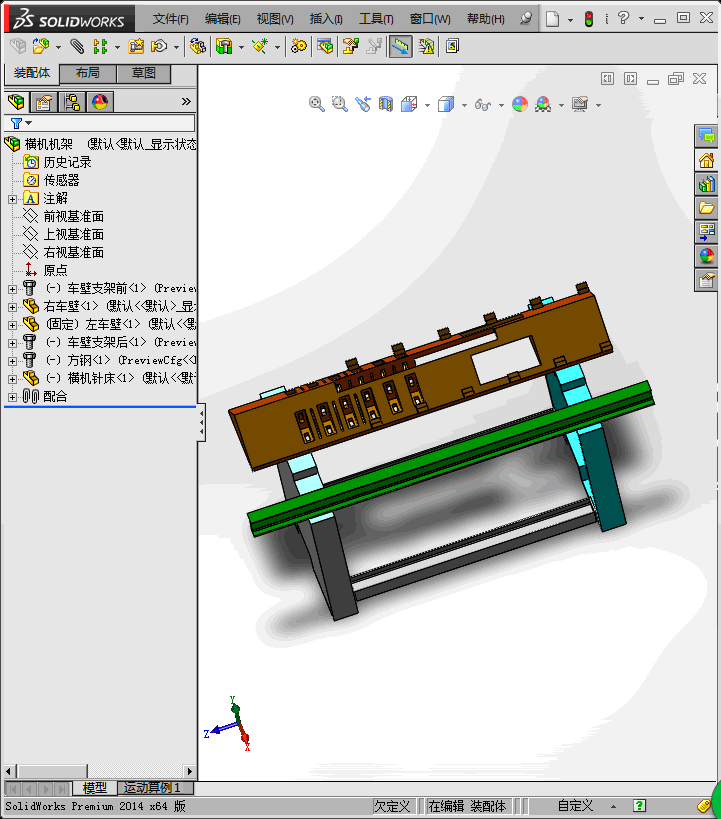Open the SolidWorks Forum task pane

(x=706, y=136)
